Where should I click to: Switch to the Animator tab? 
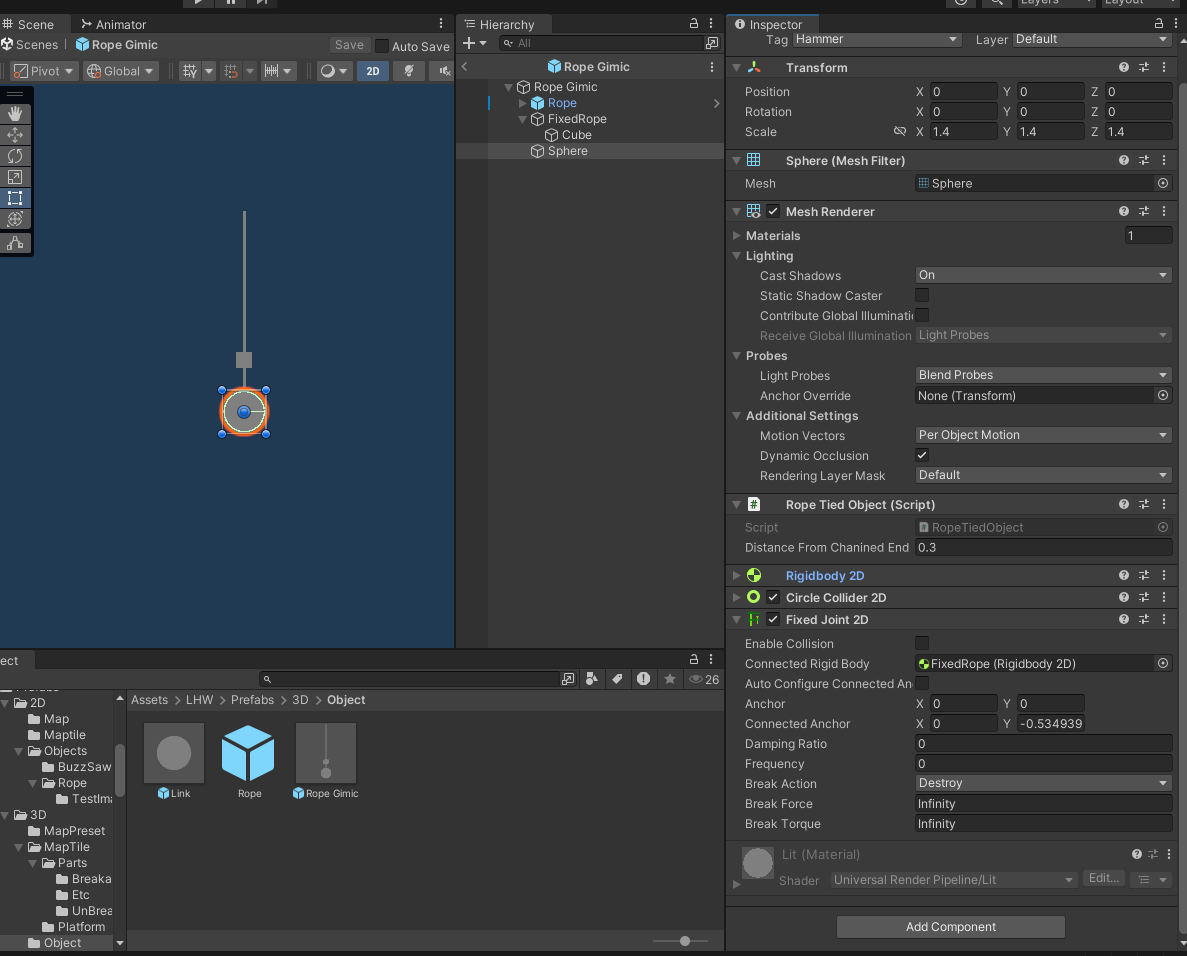(x=114, y=24)
